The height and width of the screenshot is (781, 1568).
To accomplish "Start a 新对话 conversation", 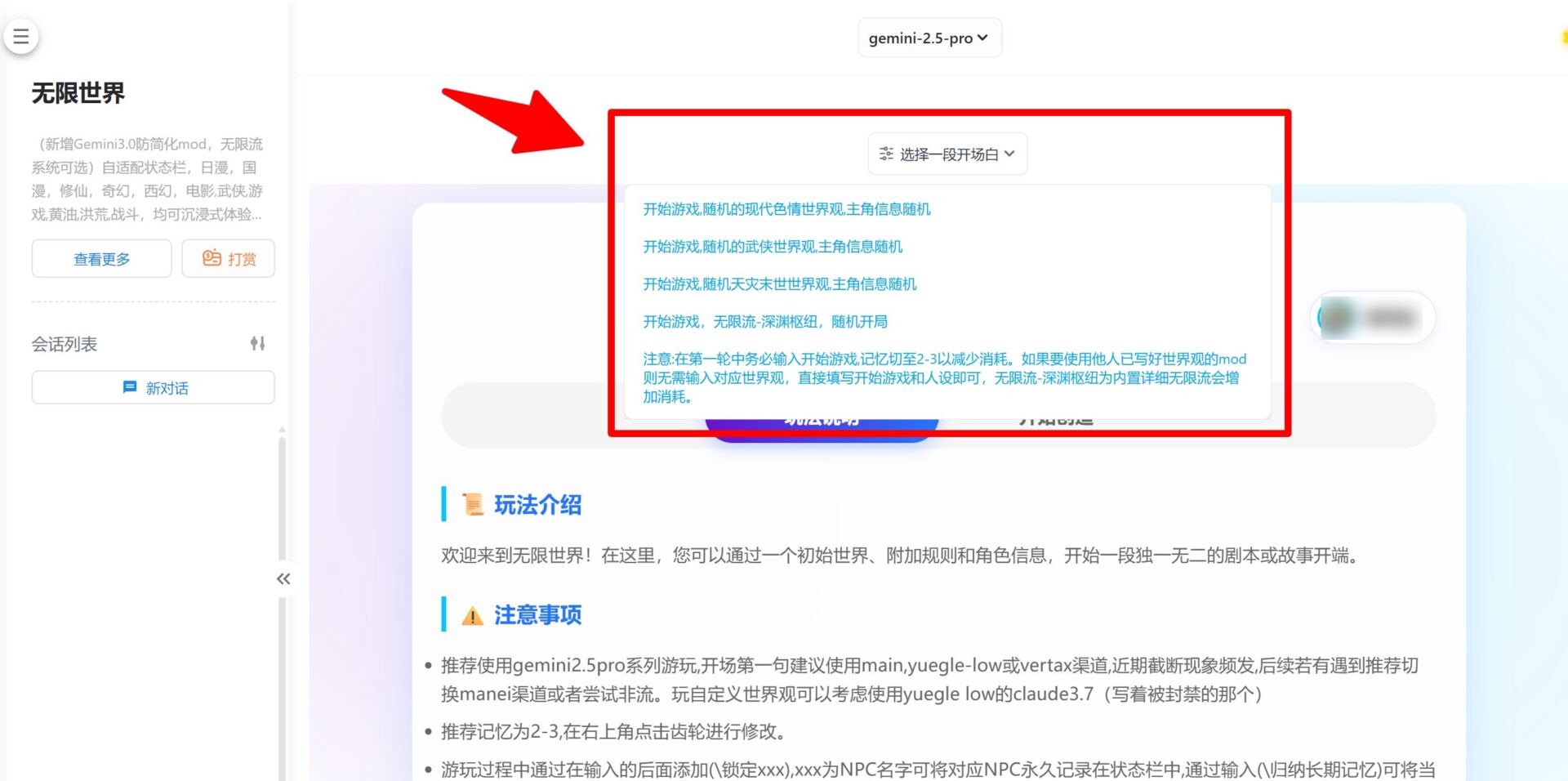I will pyautogui.click(x=152, y=387).
